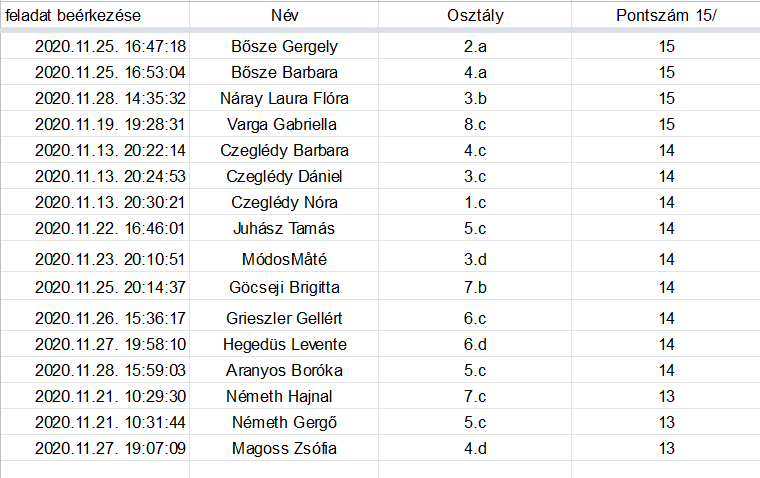Select the Magoss Zsófia name cell
This screenshot has width=760, height=478.
284,448
